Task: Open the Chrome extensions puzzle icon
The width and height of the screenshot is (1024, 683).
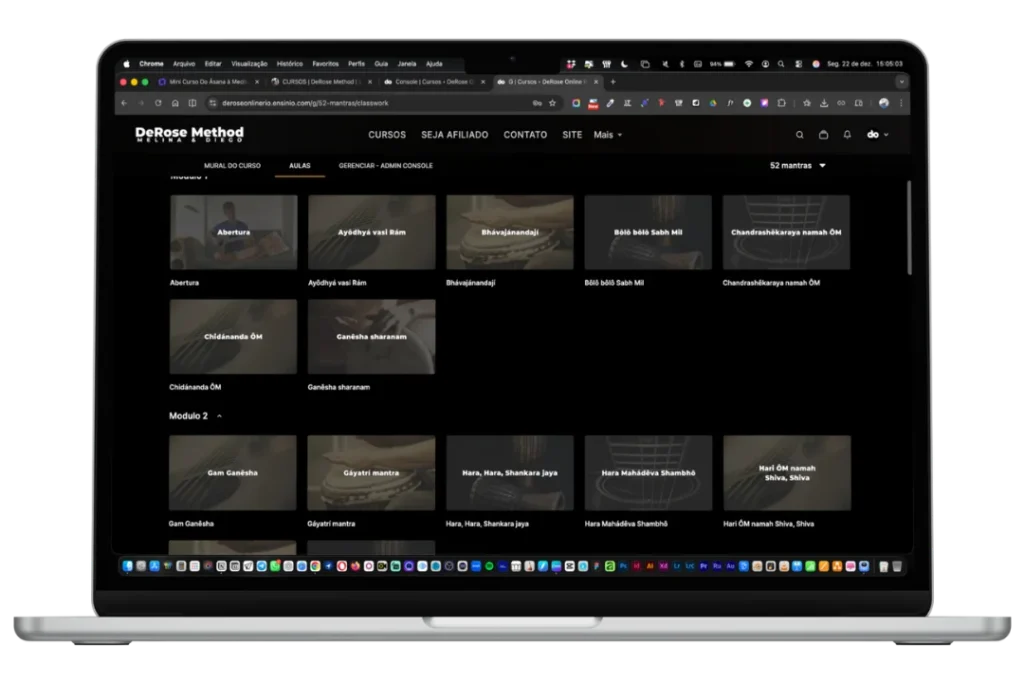Action: (x=781, y=103)
